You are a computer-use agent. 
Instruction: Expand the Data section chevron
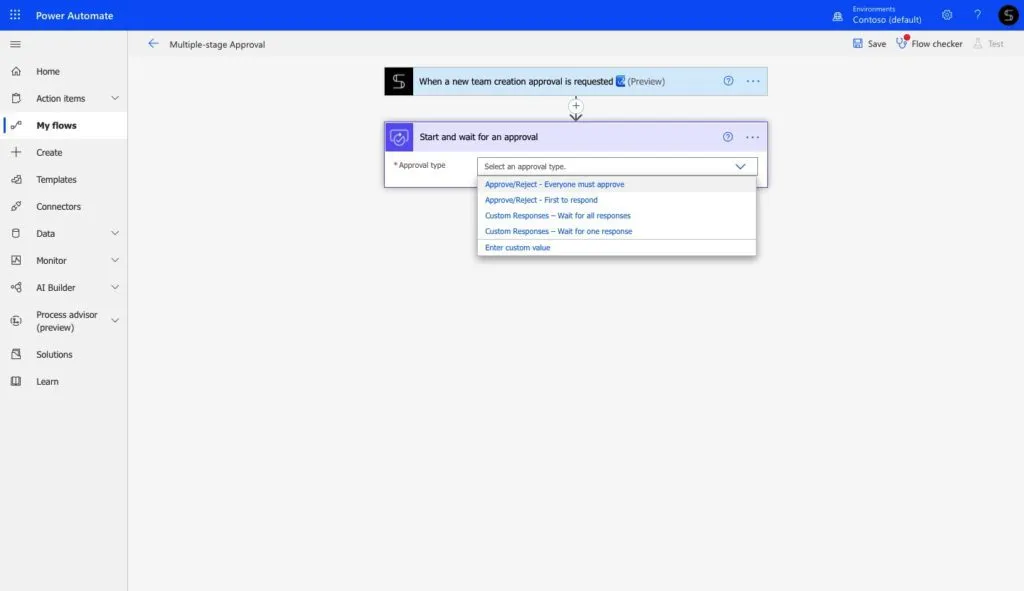115,233
